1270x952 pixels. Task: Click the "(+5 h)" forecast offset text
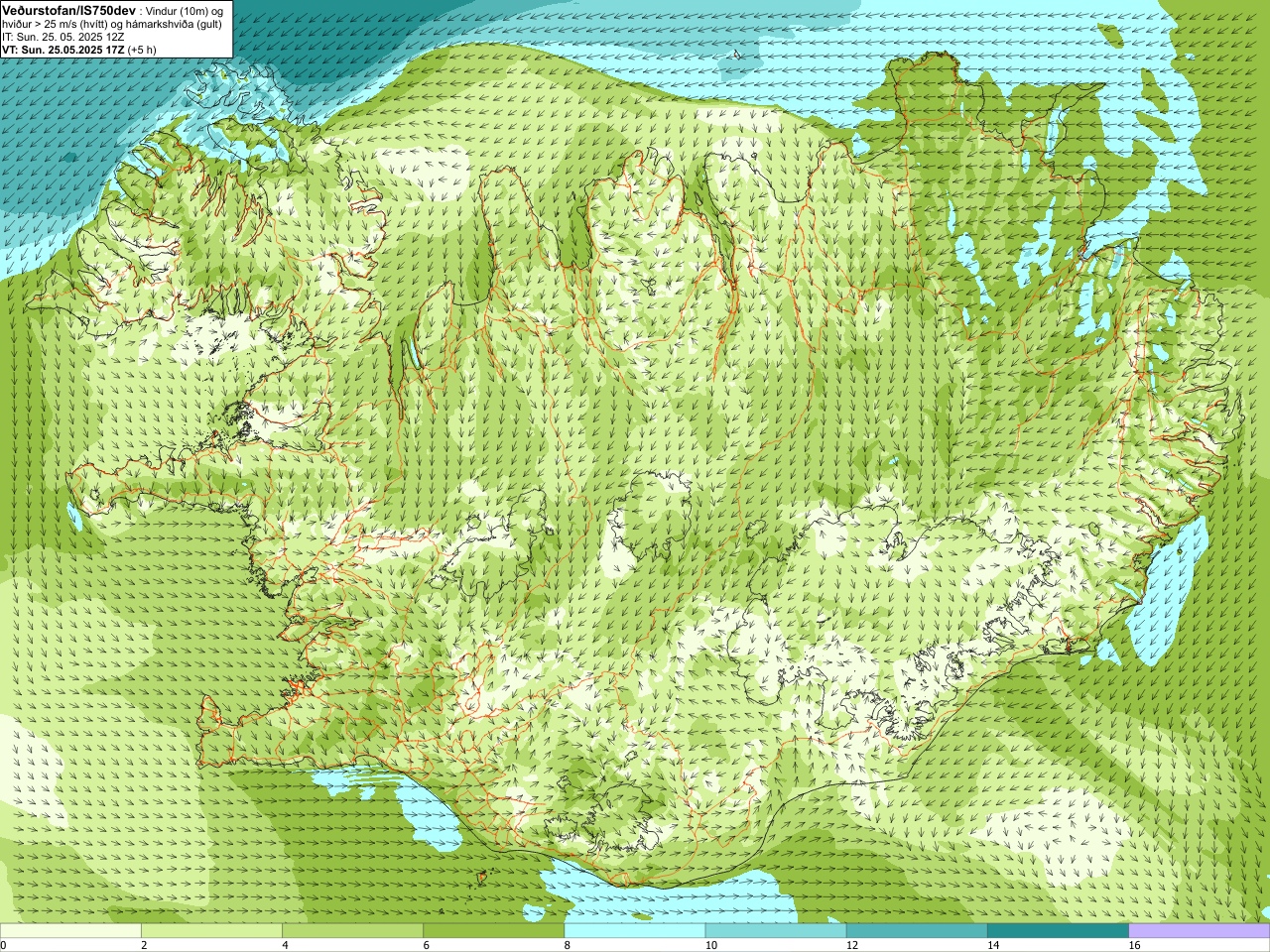(x=142, y=50)
